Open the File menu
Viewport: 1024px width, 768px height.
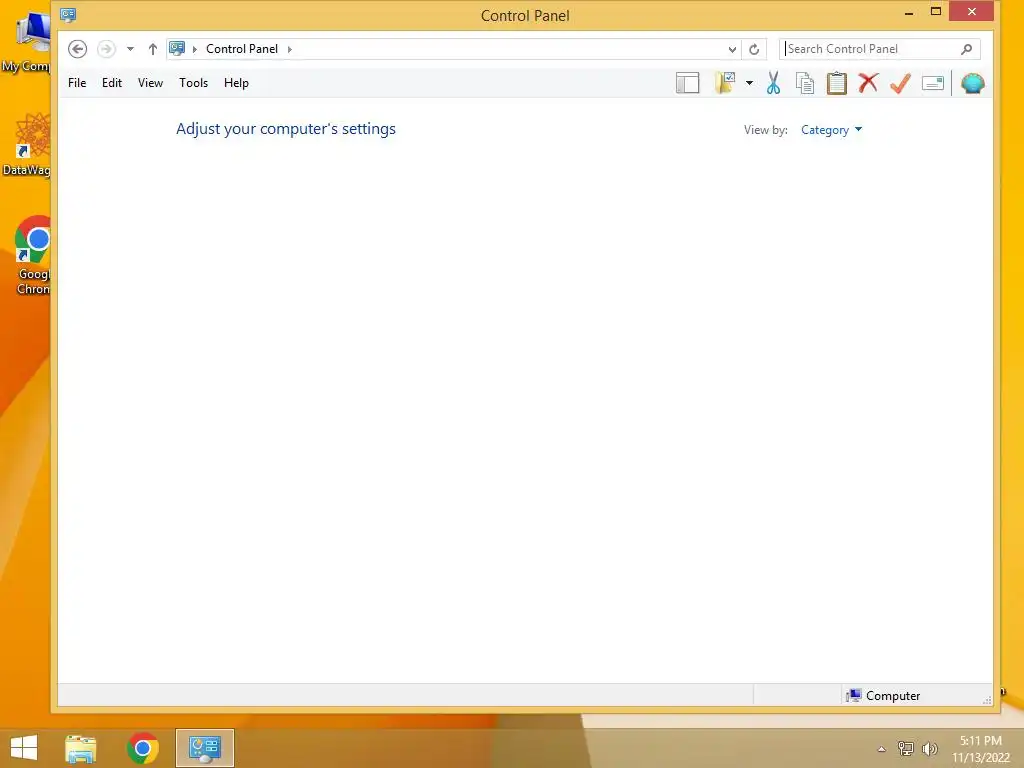point(77,83)
